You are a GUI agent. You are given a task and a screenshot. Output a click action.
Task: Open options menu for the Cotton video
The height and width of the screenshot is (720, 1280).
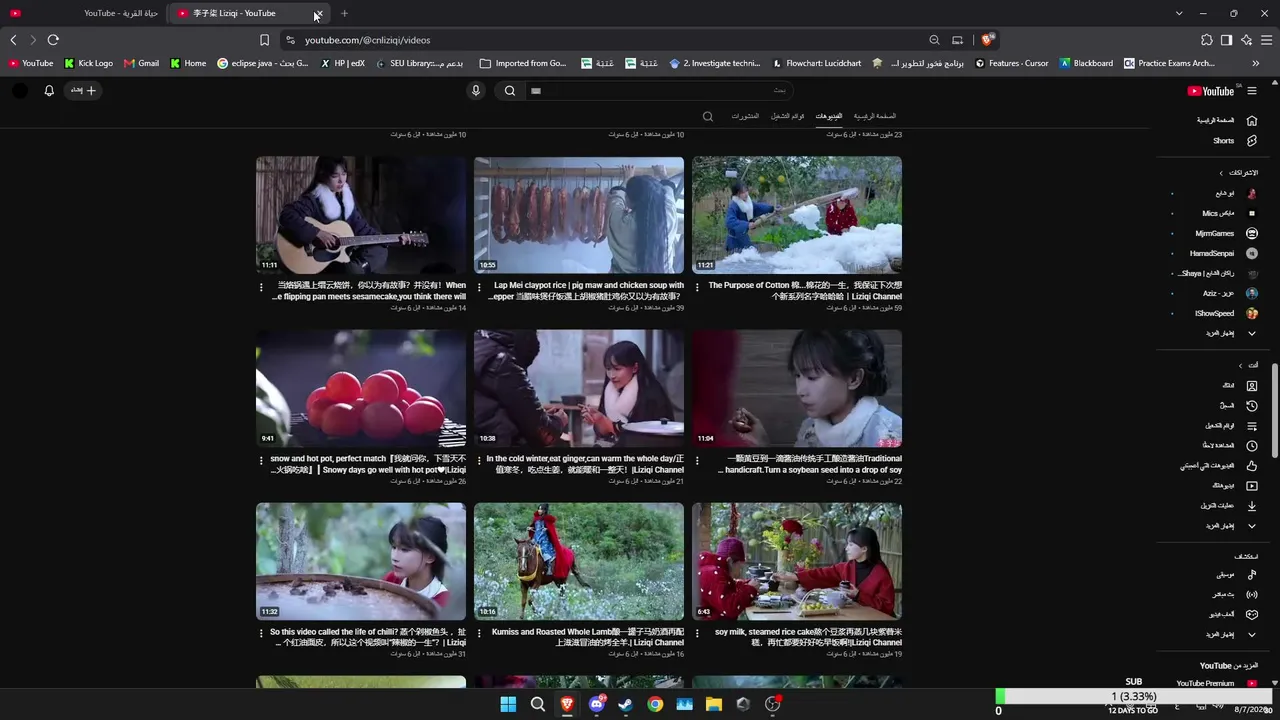pyautogui.click(x=698, y=290)
